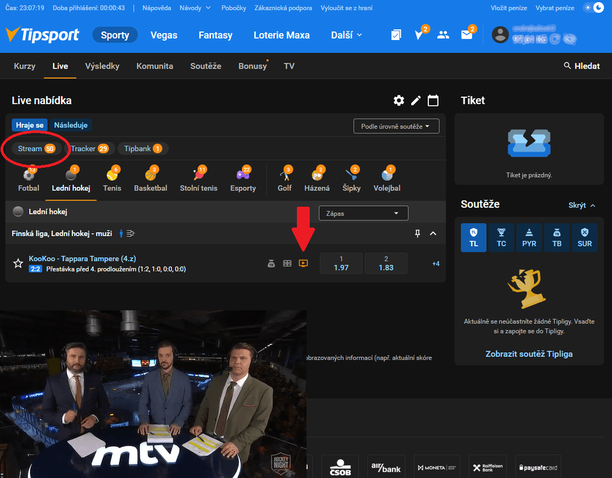Switch to the Kurzy tab
The height and width of the screenshot is (478, 612).
(x=25, y=66)
